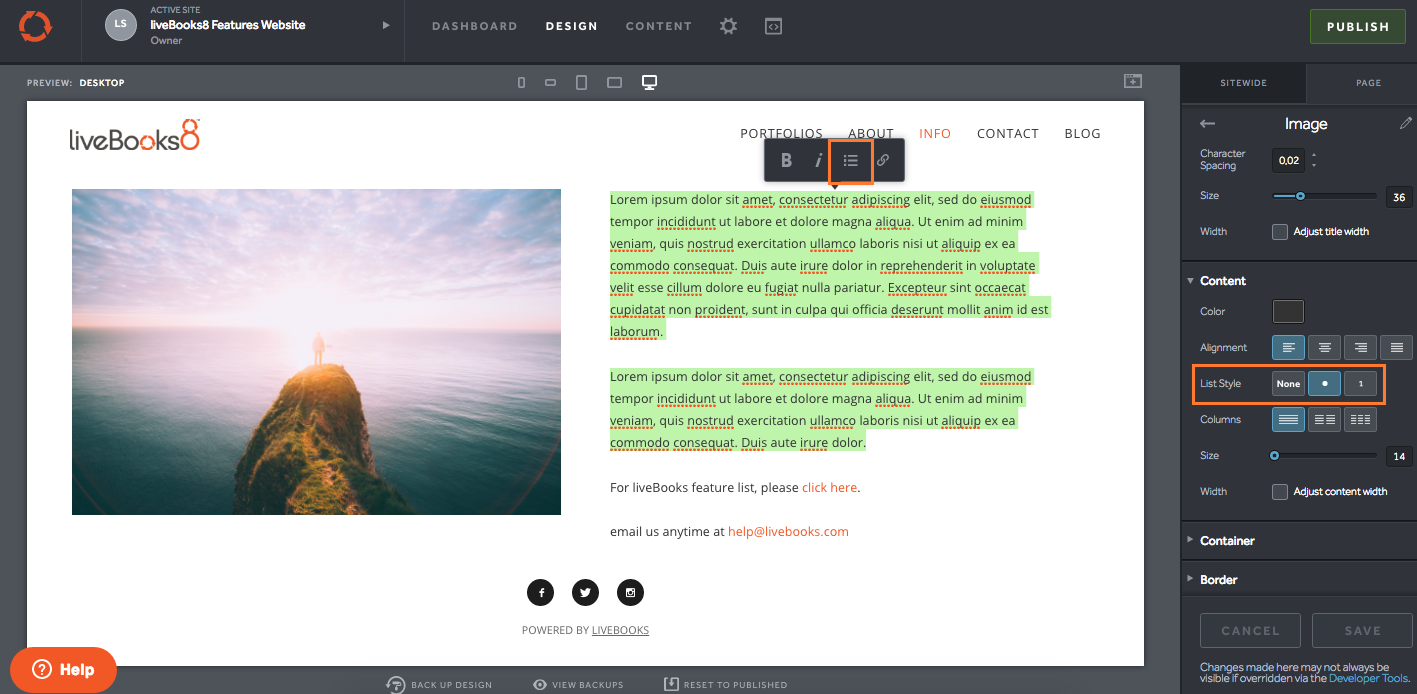Open the site settings gear icon

pos(728,27)
